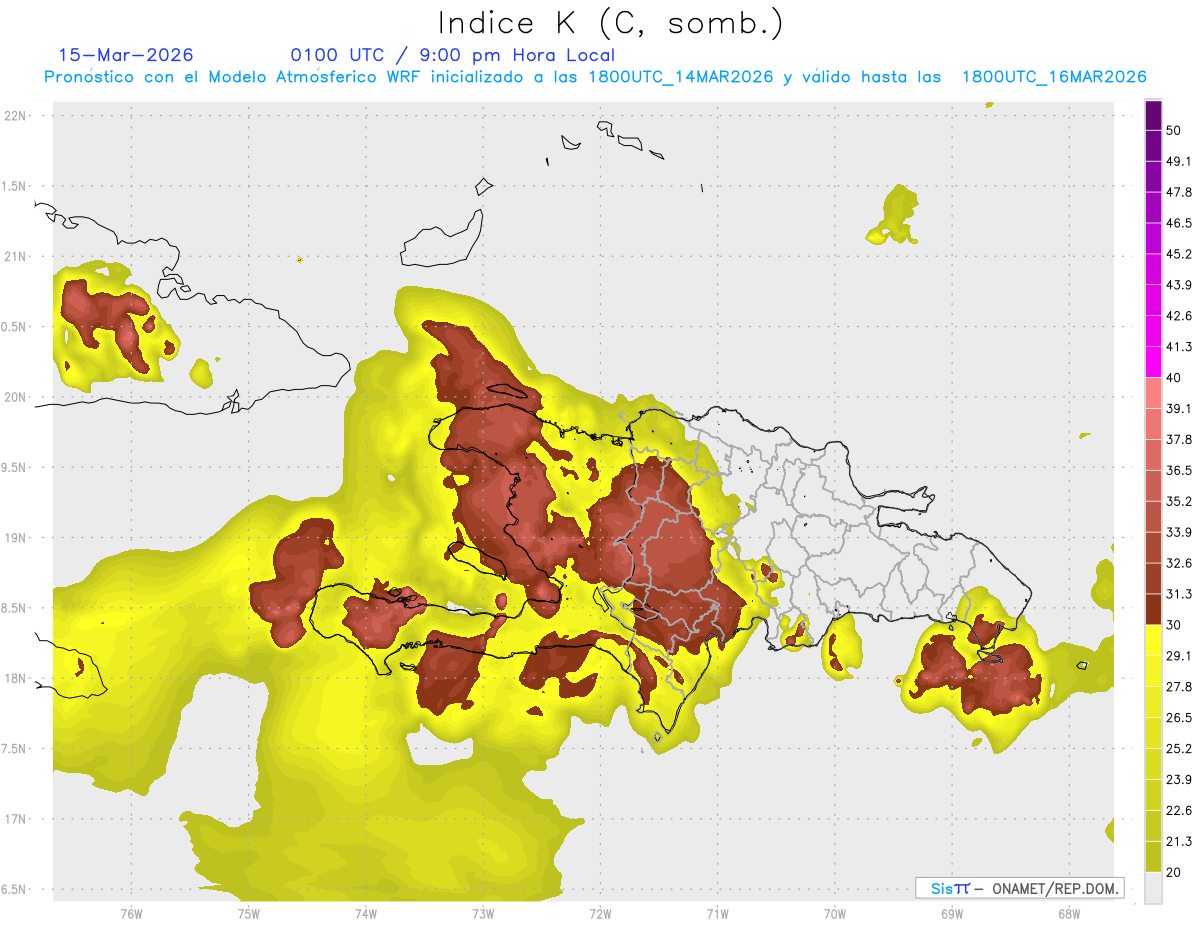Screen dimensions: 1200x927
Task: Select the 68W longitude axis label
Action: pyautogui.click(x=1068, y=913)
